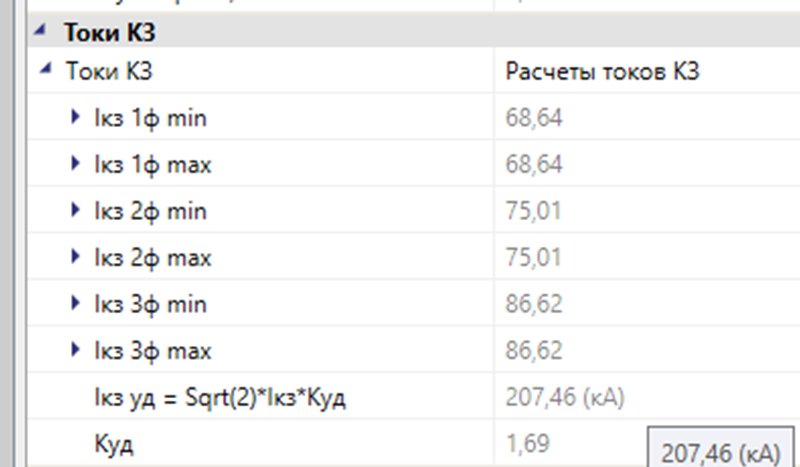This screenshot has height=467, width=800.
Task: Click the 86,62 value for Iкз 3ф max
Action: [x=535, y=351]
